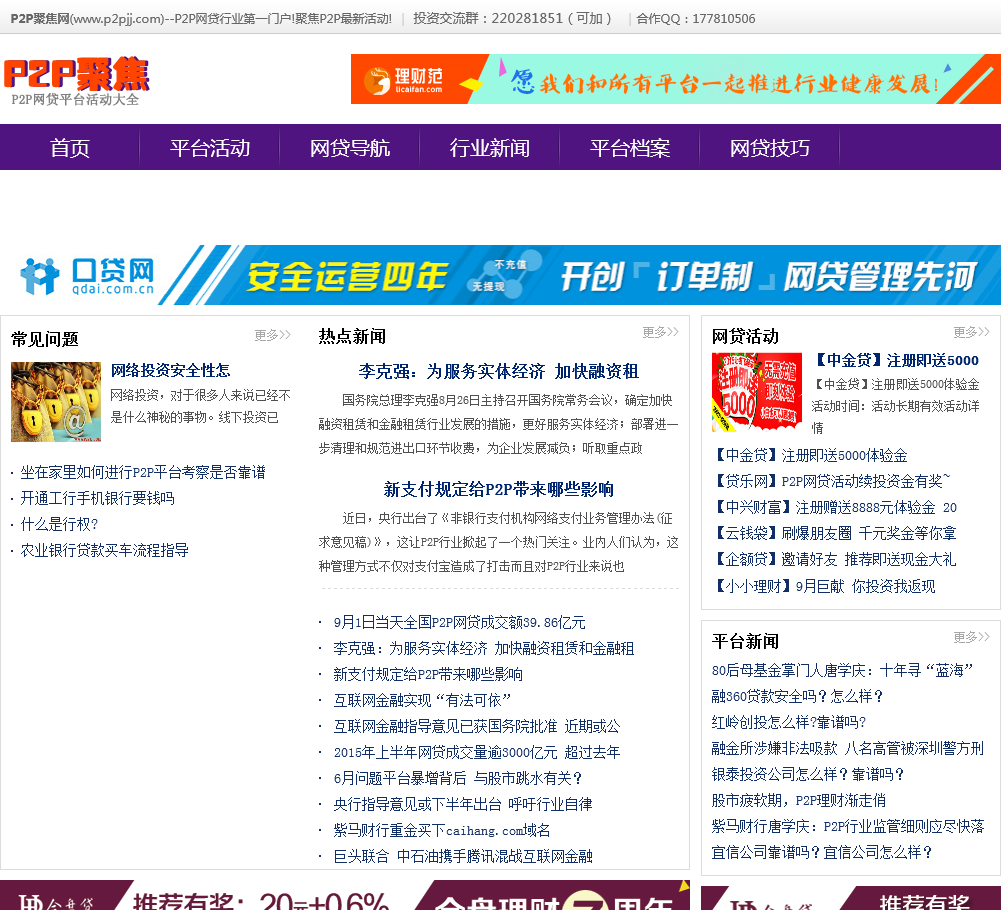Open 坐在家里如何进行P2P平台考察是否靠谱
This screenshot has width=1001, height=910.
[x=143, y=473]
